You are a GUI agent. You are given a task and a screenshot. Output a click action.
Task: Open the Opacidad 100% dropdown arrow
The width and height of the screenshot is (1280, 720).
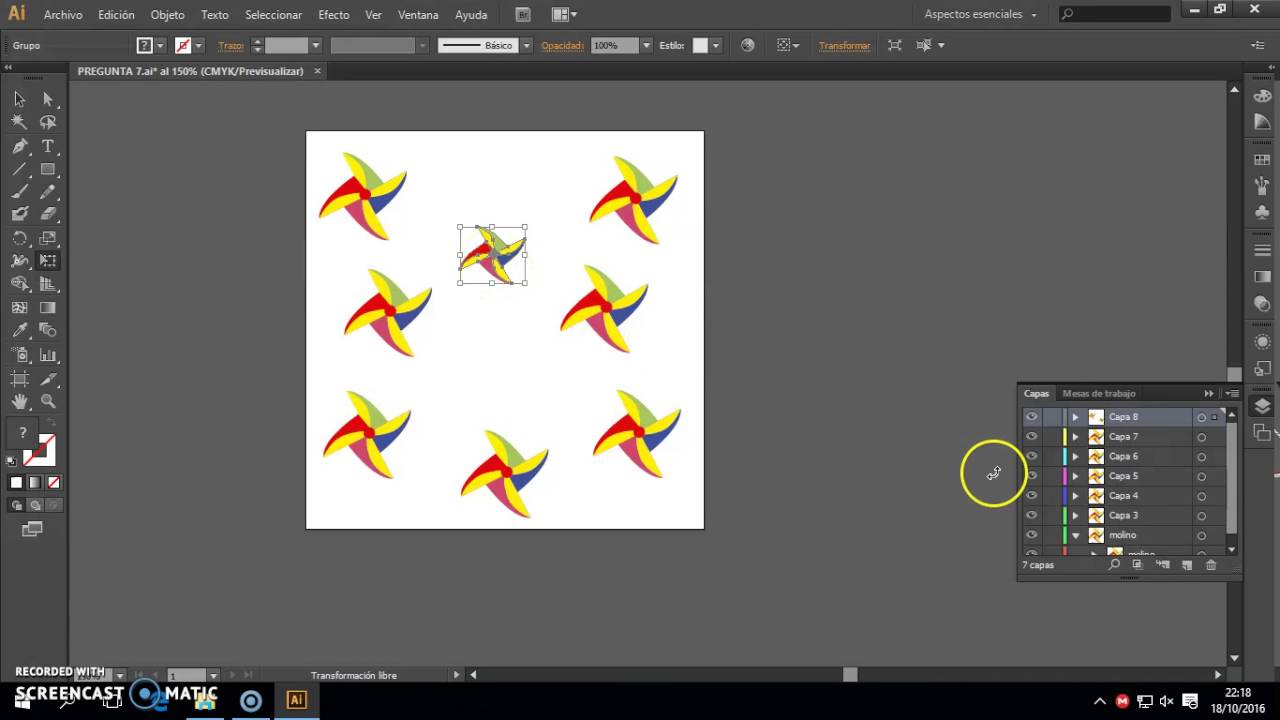click(x=646, y=46)
